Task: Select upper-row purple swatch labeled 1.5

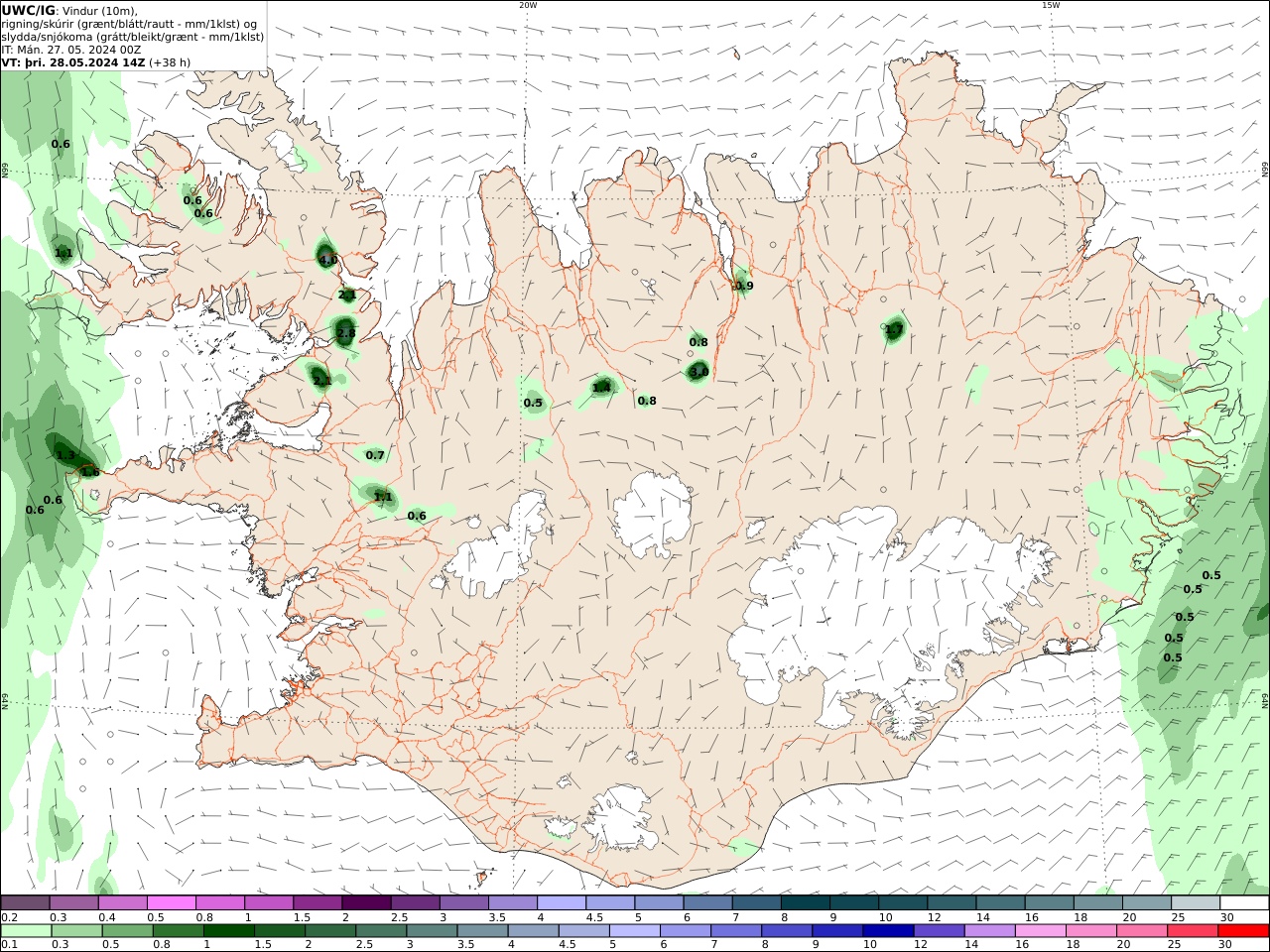Action: tap(317, 902)
